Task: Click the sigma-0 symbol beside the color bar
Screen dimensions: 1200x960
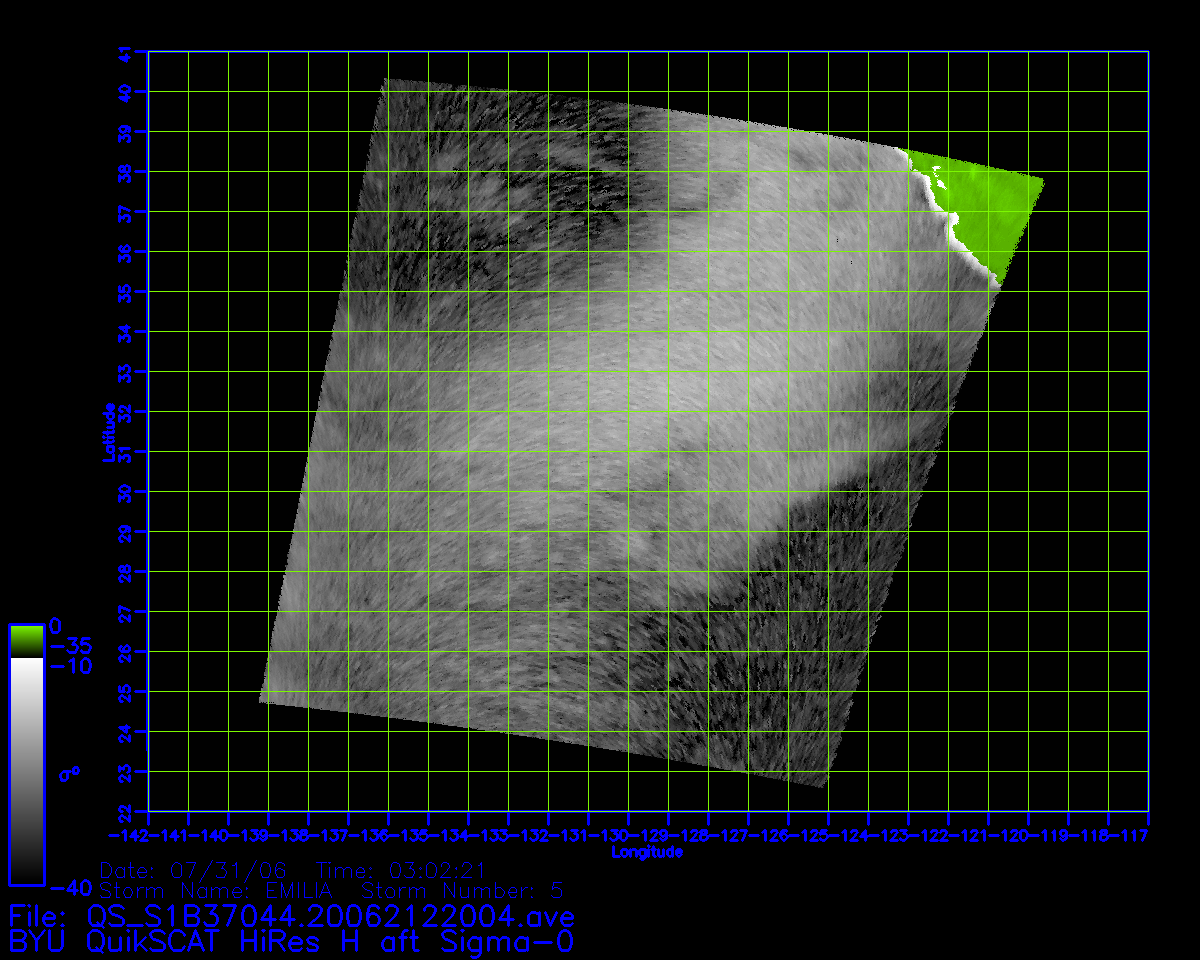Action: (x=68, y=774)
